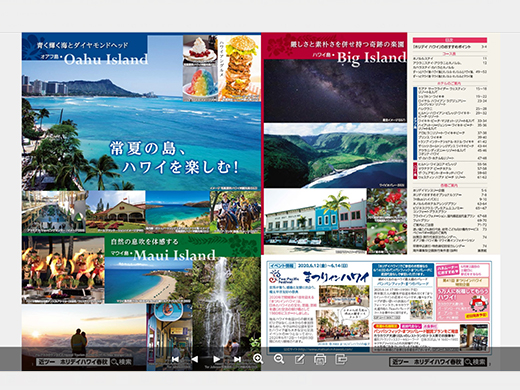520x390 pixels.
Task: Click the Milky Way night sky photo
Action: click(x=335, y=90)
